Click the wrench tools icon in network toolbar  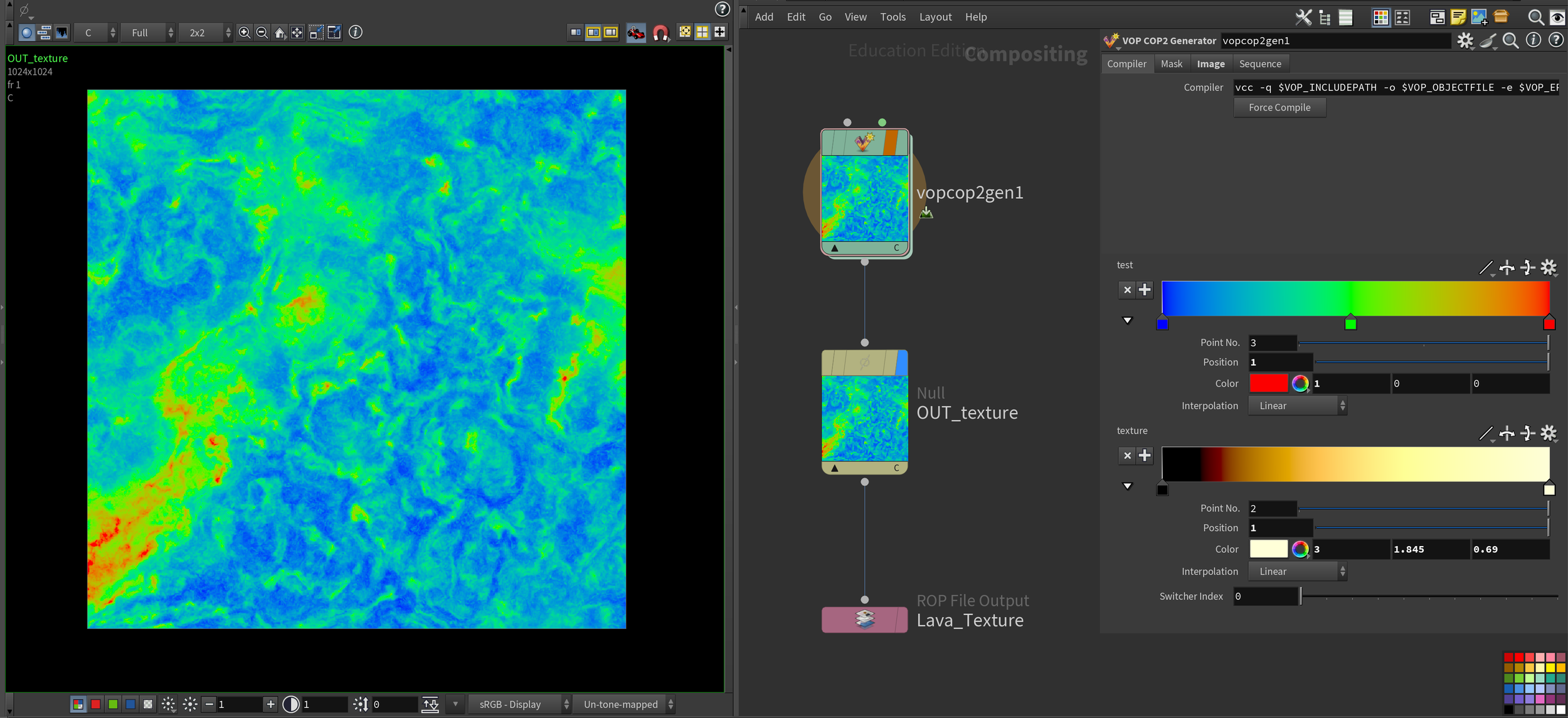click(x=1303, y=18)
